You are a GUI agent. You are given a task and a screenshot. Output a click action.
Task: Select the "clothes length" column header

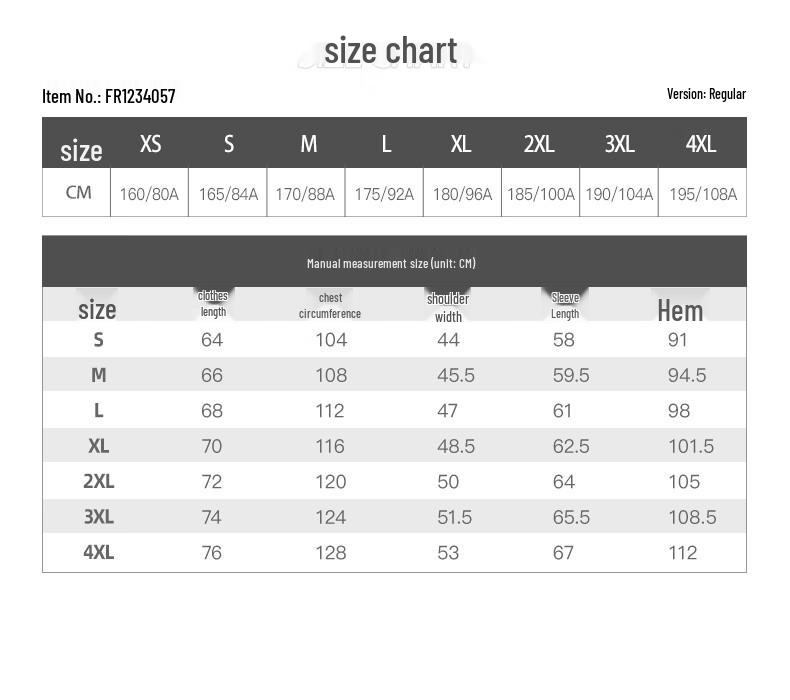pos(213,304)
